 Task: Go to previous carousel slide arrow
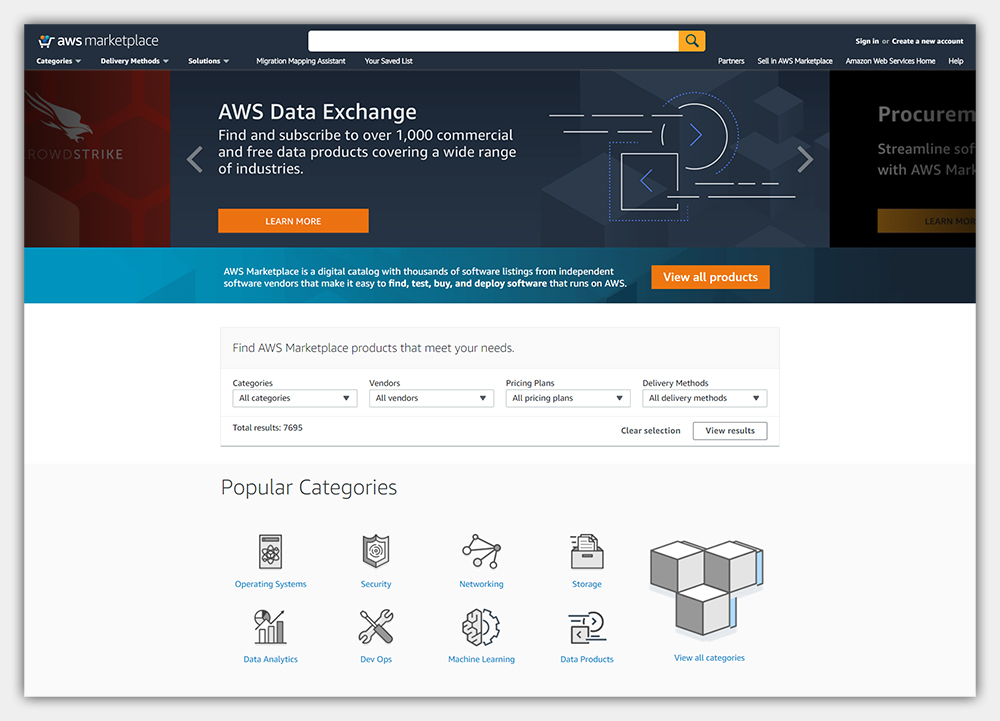coord(195,159)
